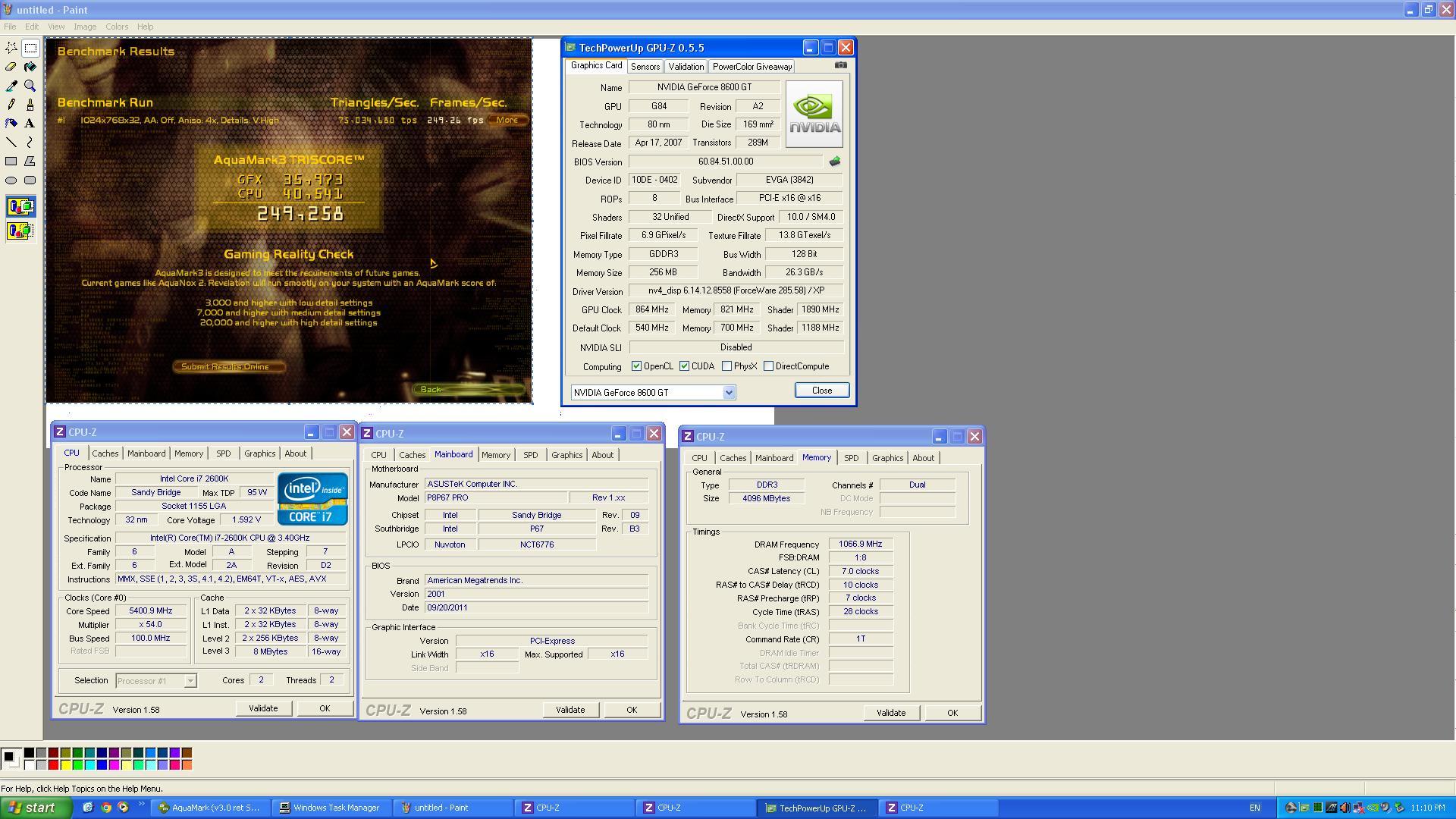Screen dimensions: 1456x819
Task: Click the Core Speed 5400.9 MHz field
Action: point(151,611)
